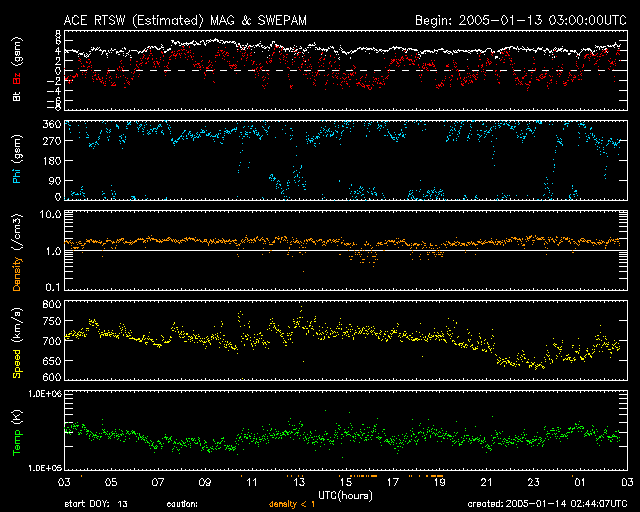The width and height of the screenshot is (640, 512).
Task: Click the 'start DOY: 13' text
Action: [95, 503]
